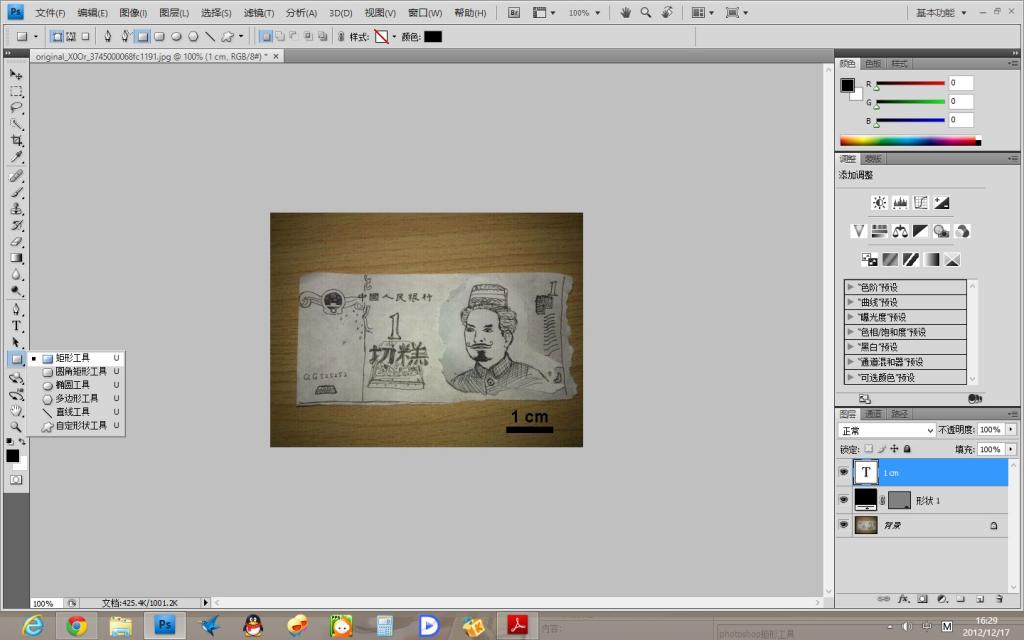Hide the 形状 1 layer

pos(844,499)
